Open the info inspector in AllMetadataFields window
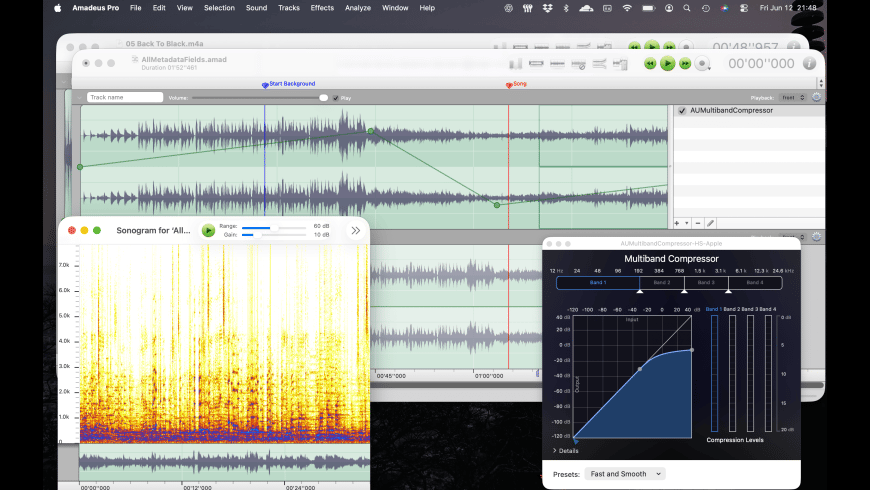Screen dimensions: 870x490 (810, 63)
